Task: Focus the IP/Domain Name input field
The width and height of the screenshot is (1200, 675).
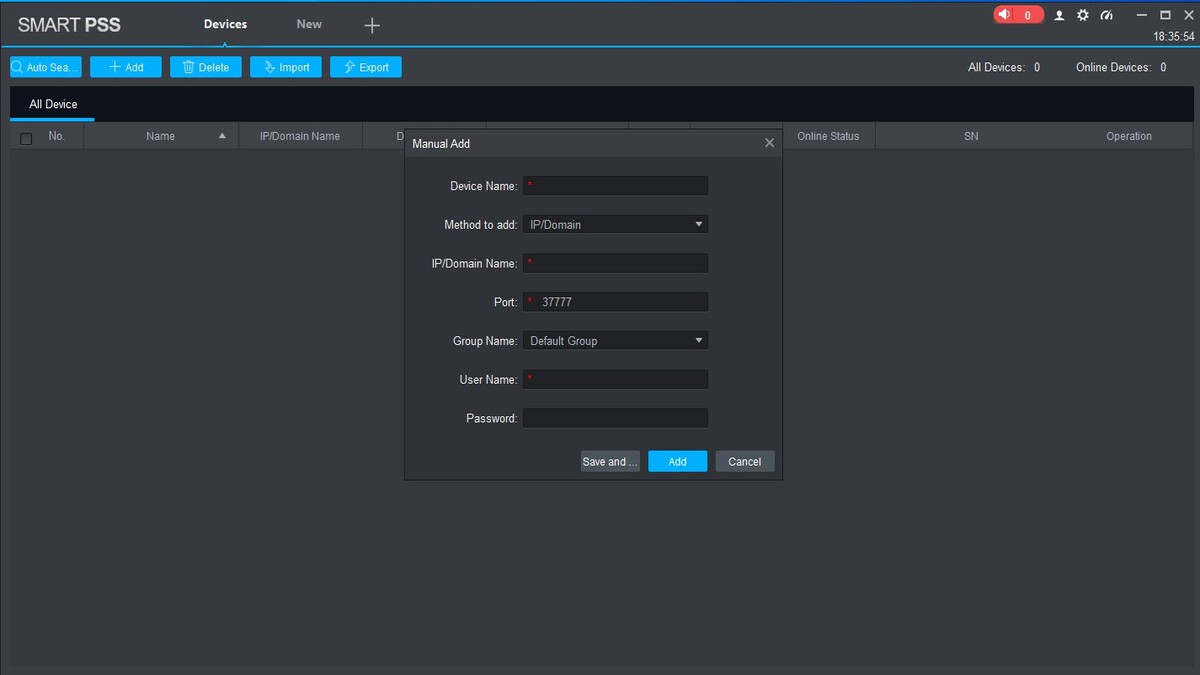Action: (x=615, y=263)
